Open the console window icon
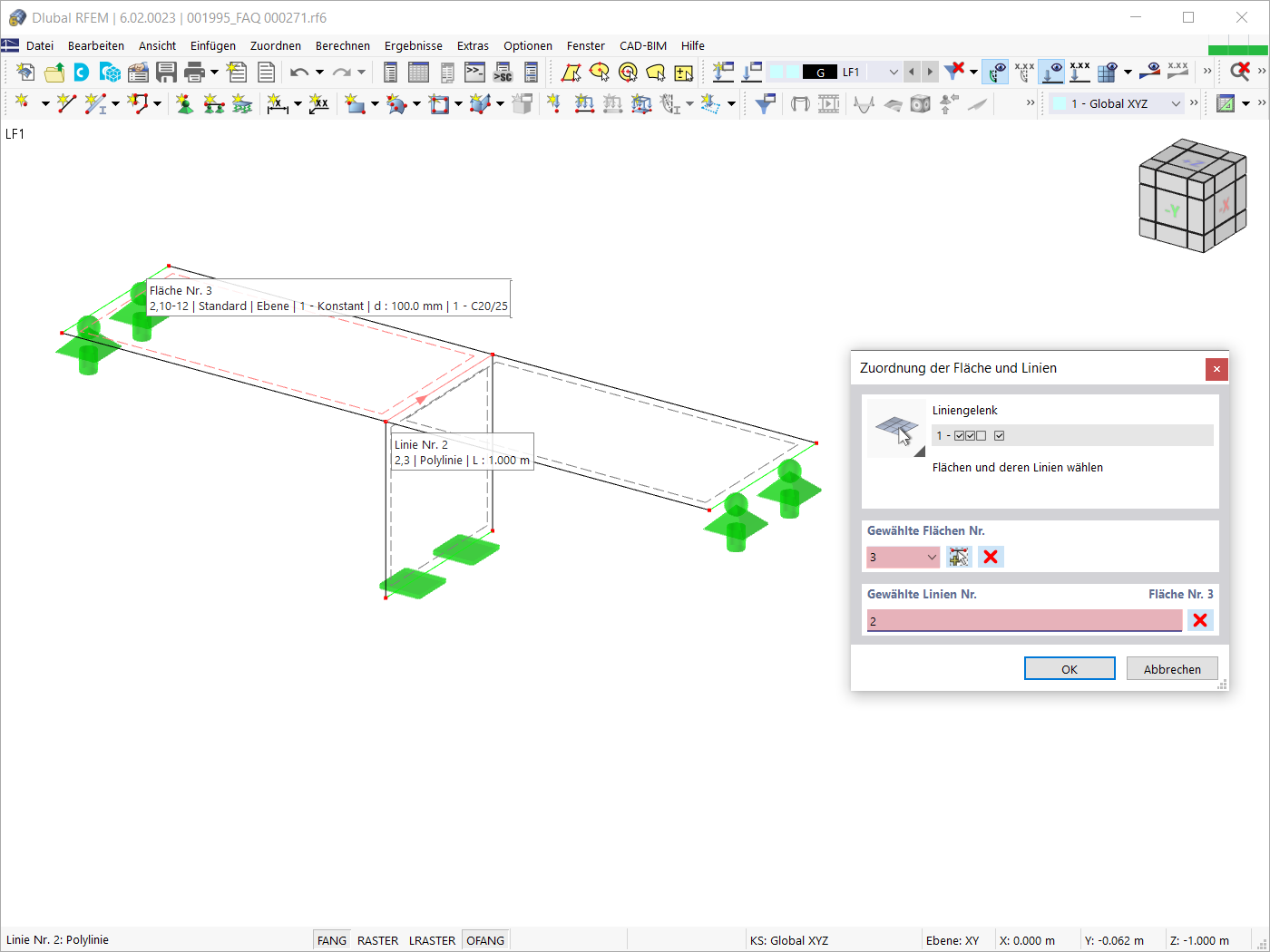The height and width of the screenshot is (952, 1270). (x=474, y=72)
